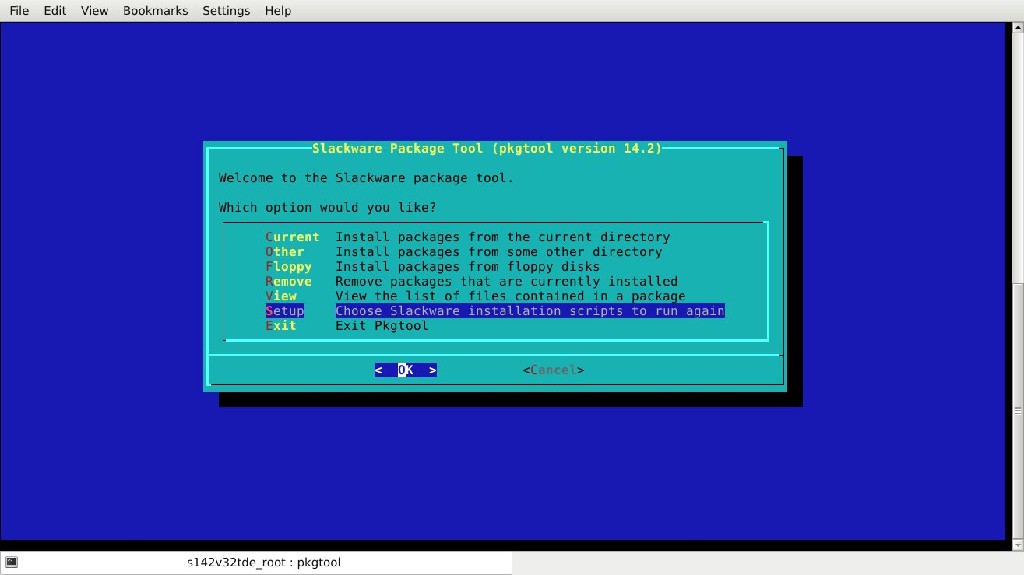Viewport: 1024px width, 575px height.
Task: Click the terminal tab icon
Action: click(x=11, y=562)
